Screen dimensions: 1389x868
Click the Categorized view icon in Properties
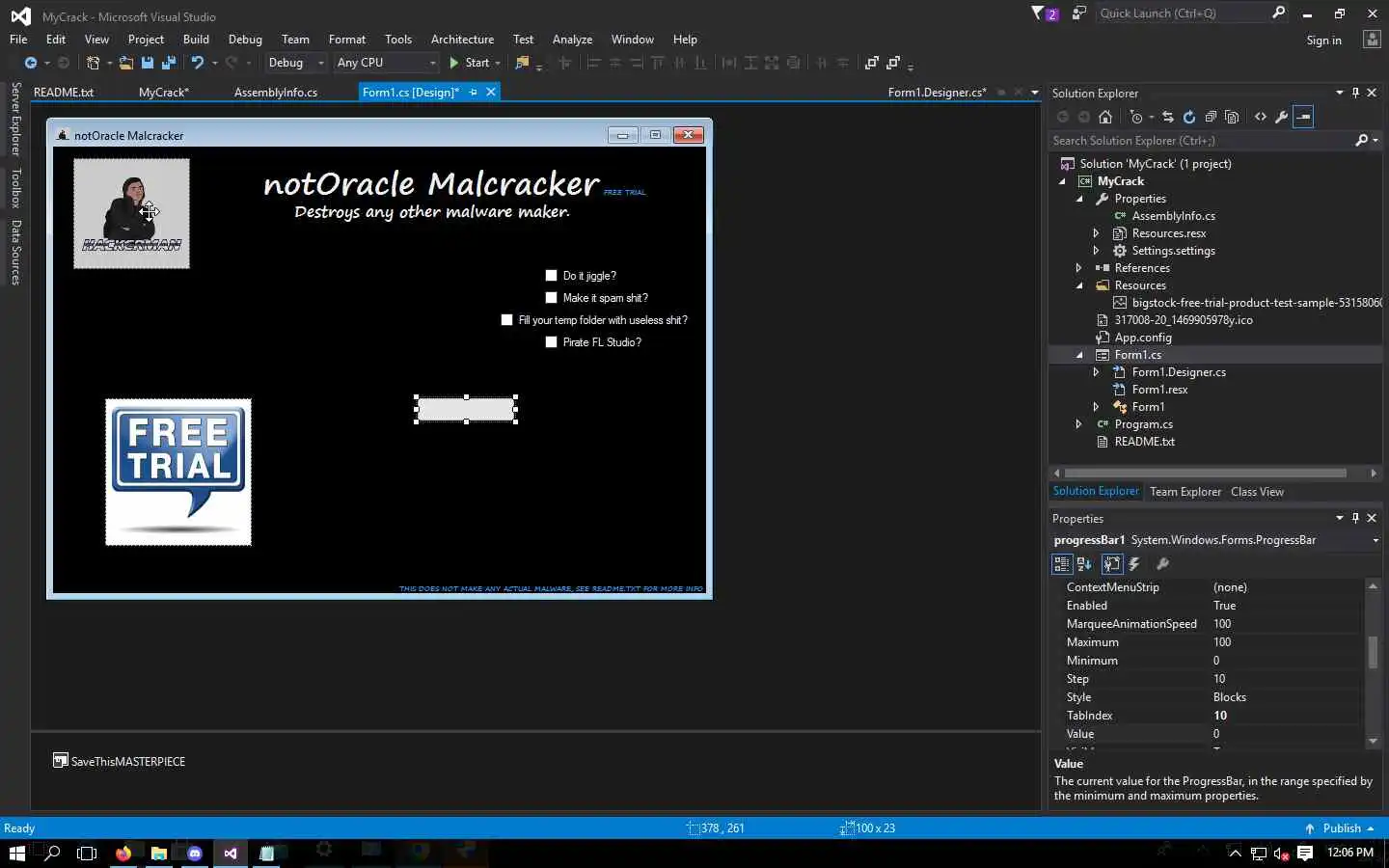tap(1062, 564)
